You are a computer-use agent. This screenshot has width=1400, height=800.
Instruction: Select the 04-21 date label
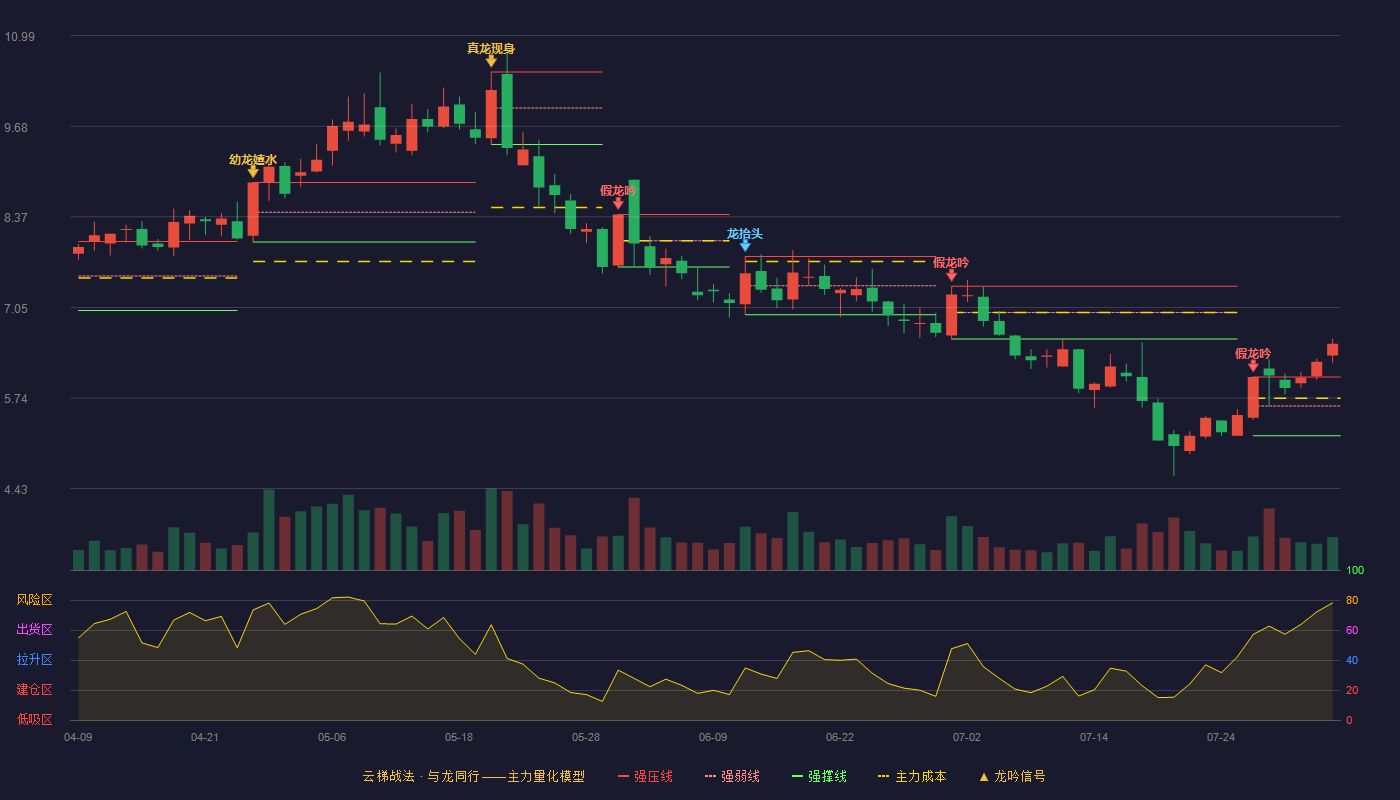(x=205, y=737)
